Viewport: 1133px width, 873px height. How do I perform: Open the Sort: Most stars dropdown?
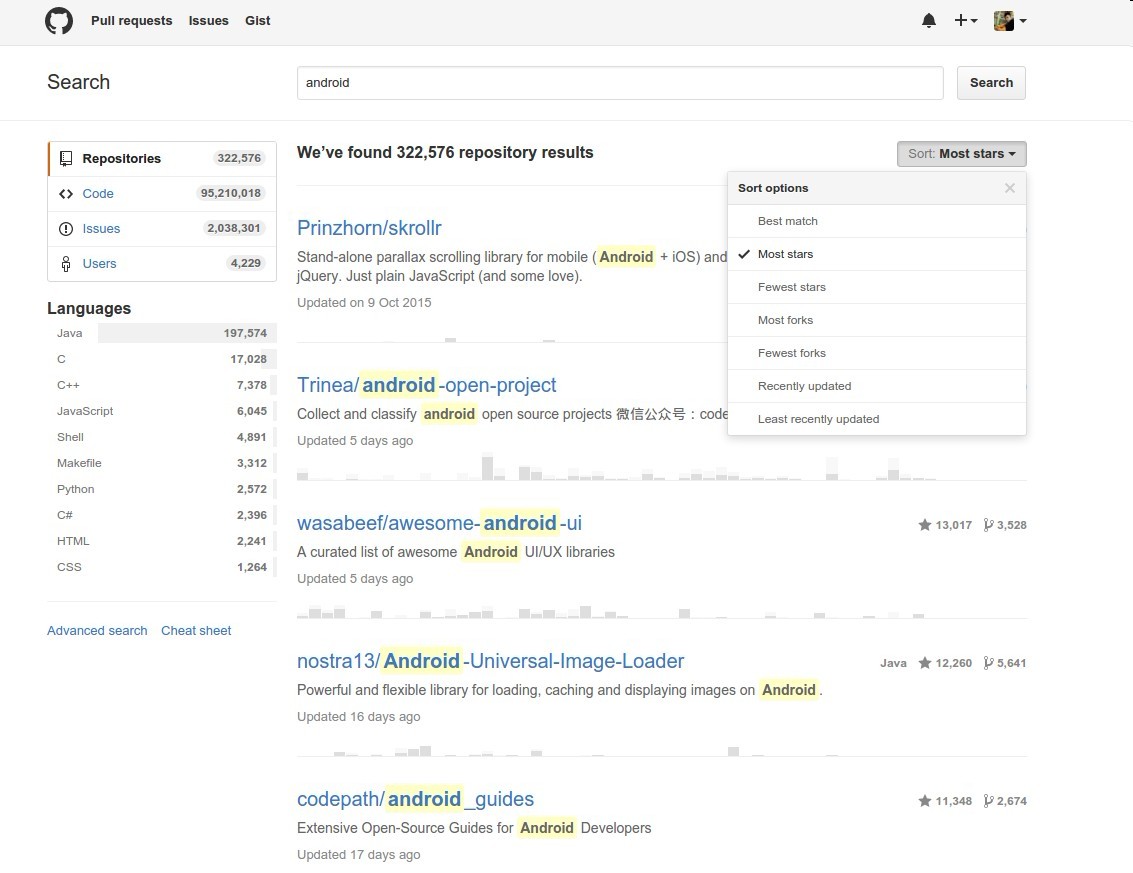[x=961, y=154]
